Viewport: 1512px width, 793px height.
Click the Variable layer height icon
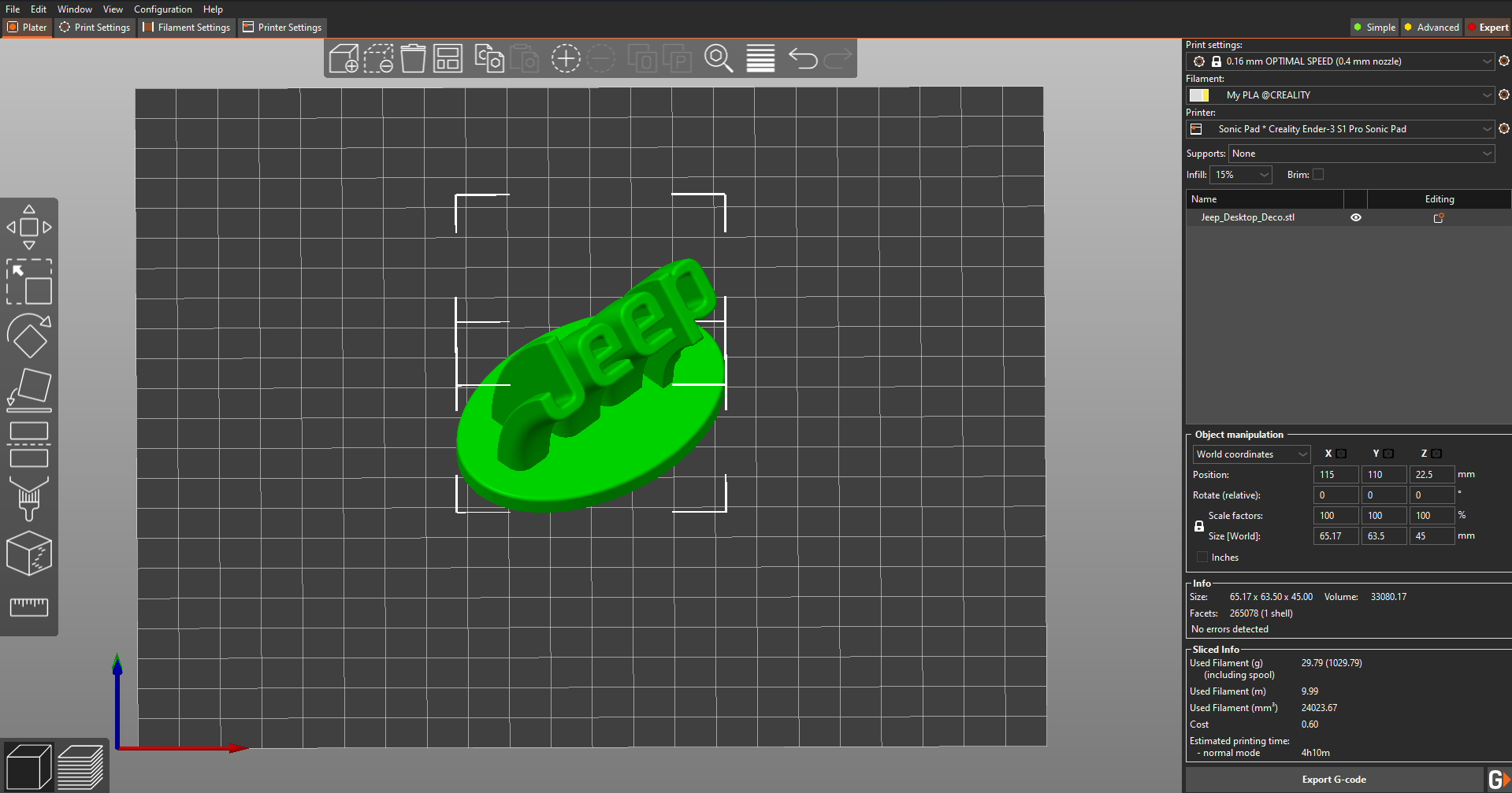[x=760, y=59]
